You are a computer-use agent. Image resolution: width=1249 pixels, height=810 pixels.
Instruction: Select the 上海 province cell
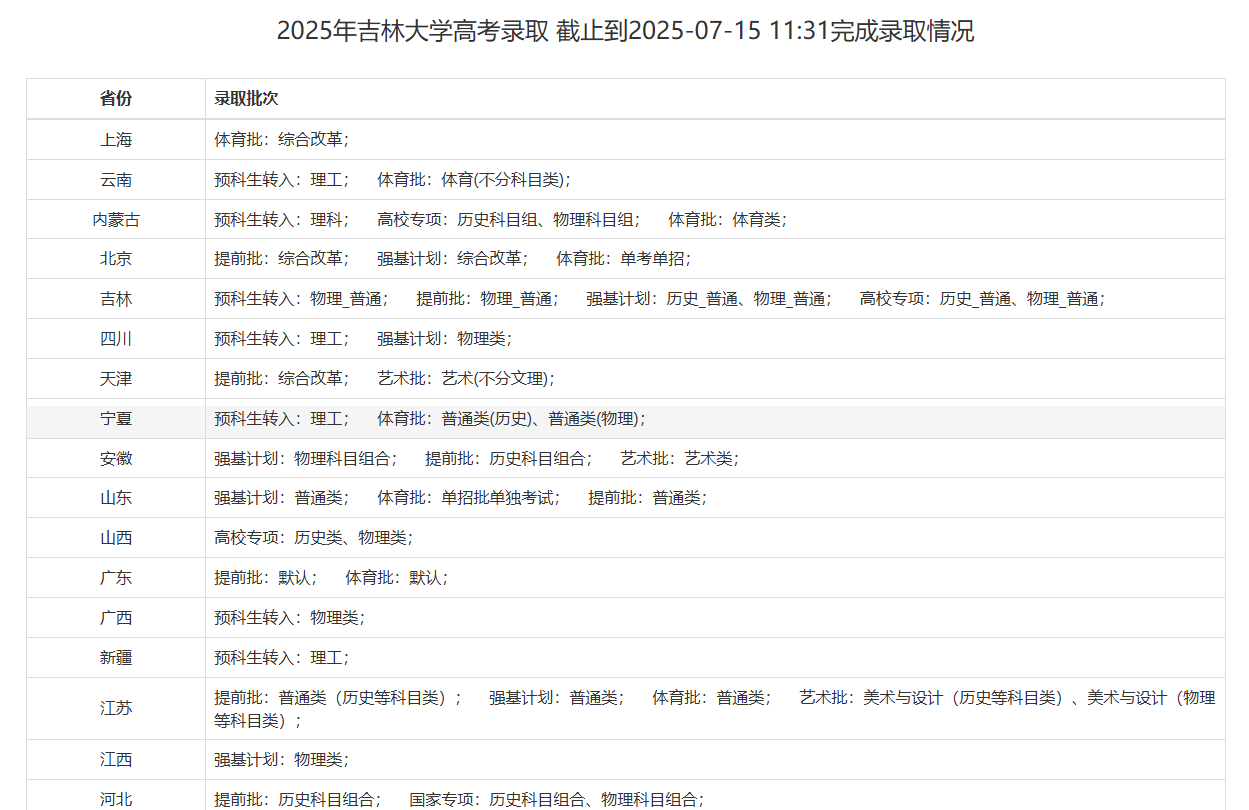click(x=116, y=140)
